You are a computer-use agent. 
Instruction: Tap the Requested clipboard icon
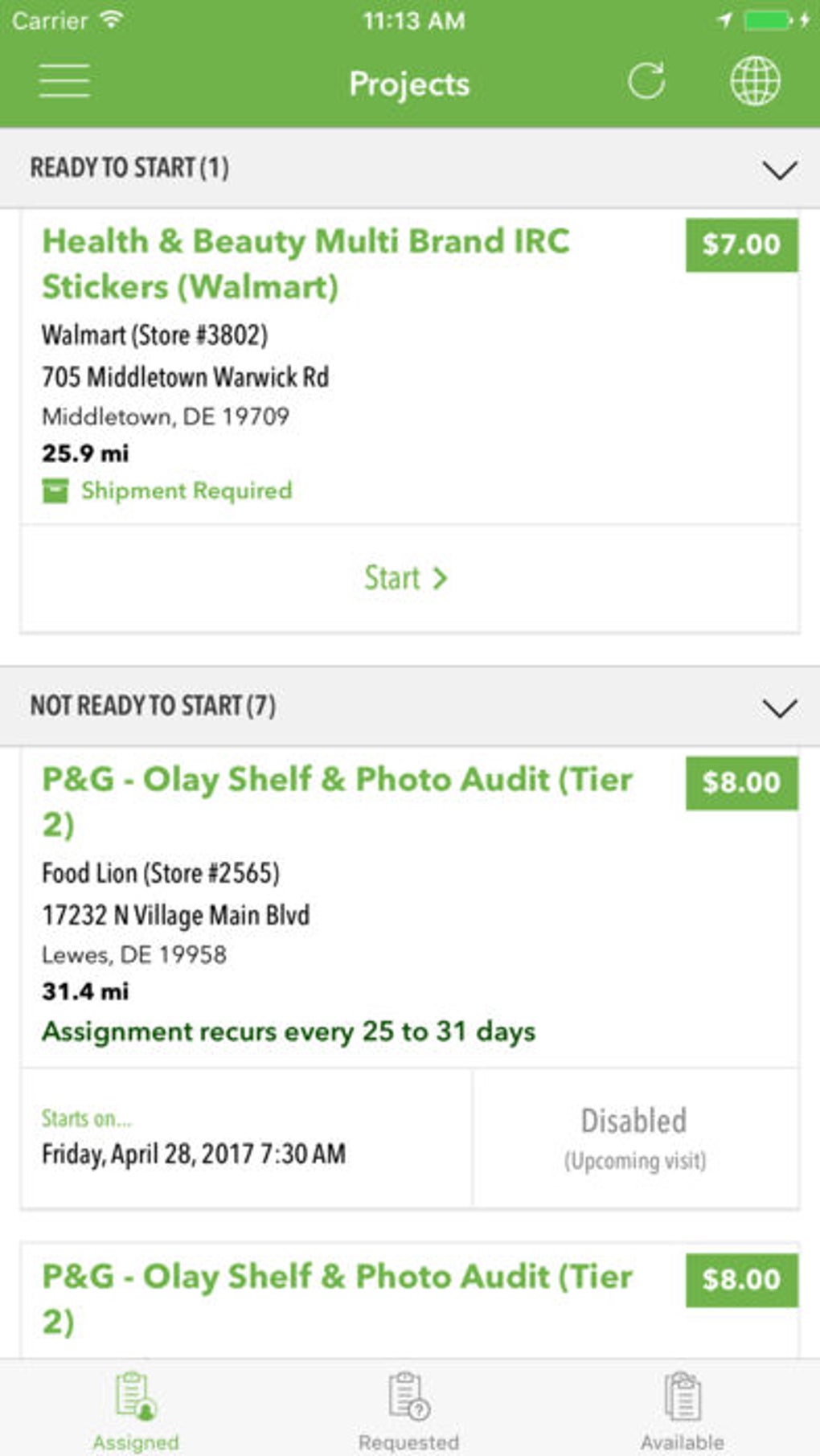408,1397
